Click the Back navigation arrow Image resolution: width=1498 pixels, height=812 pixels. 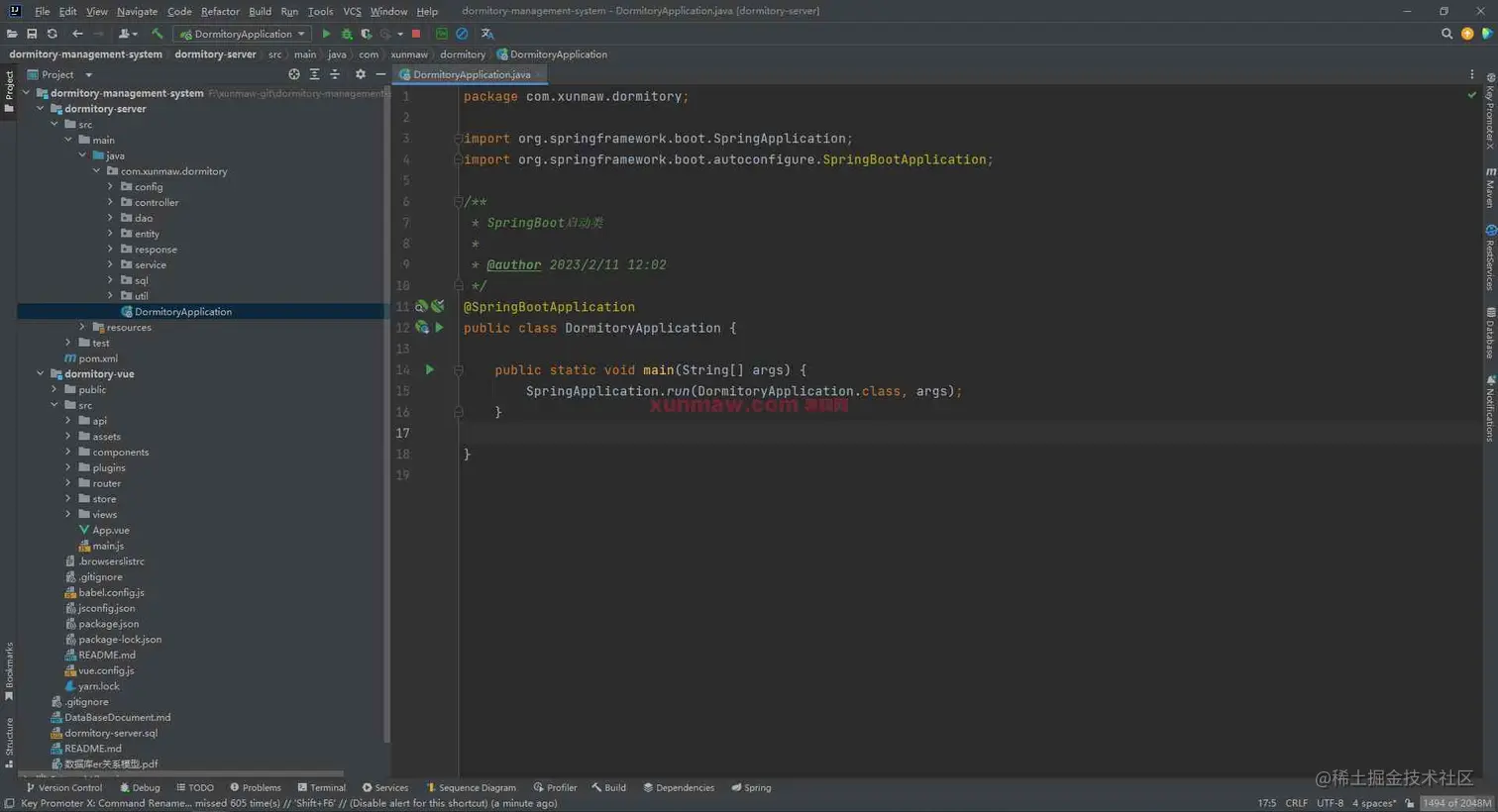[77, 34]
